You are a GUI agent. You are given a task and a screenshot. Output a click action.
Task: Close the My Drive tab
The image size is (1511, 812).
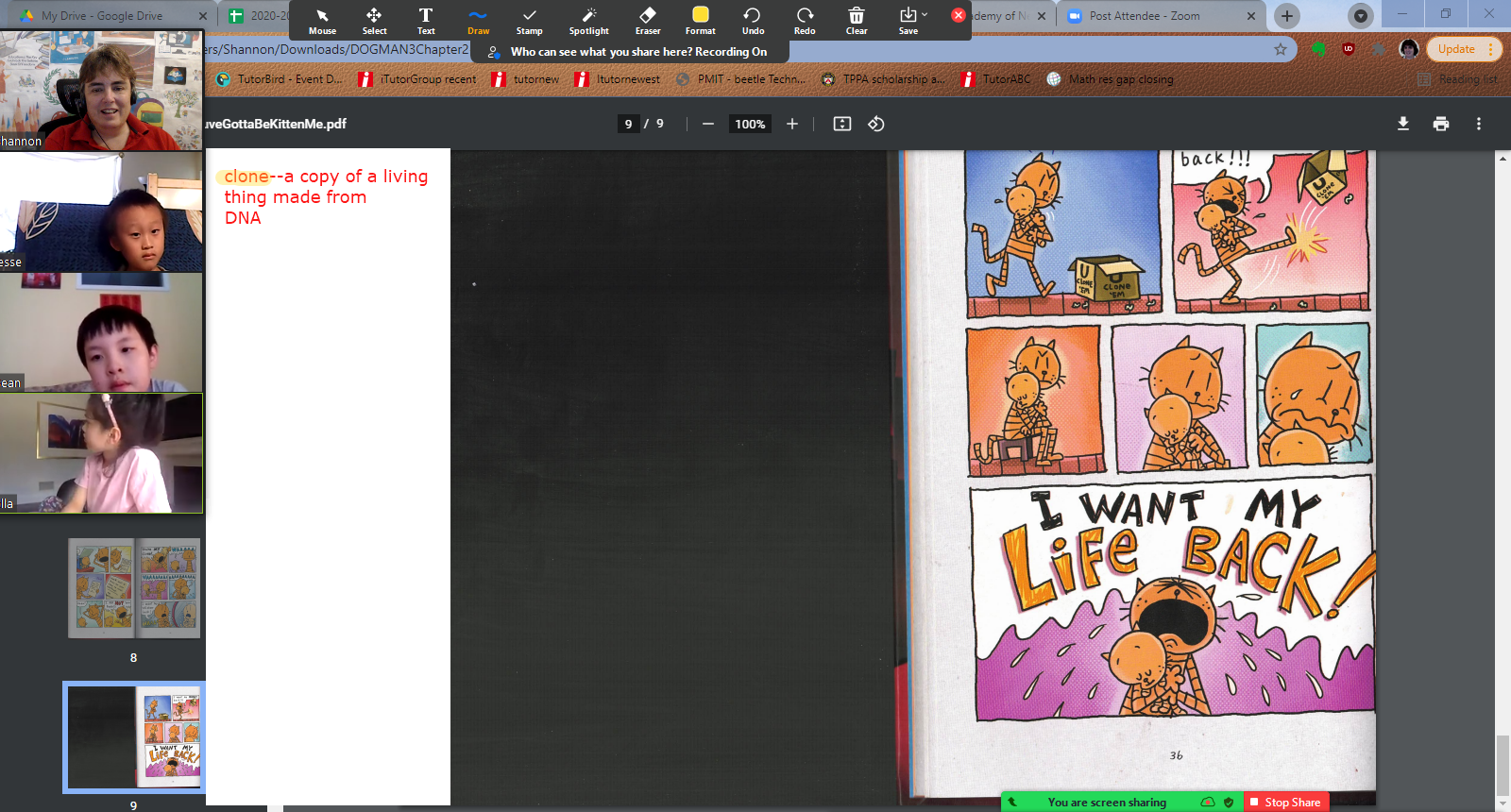point(203,16)
